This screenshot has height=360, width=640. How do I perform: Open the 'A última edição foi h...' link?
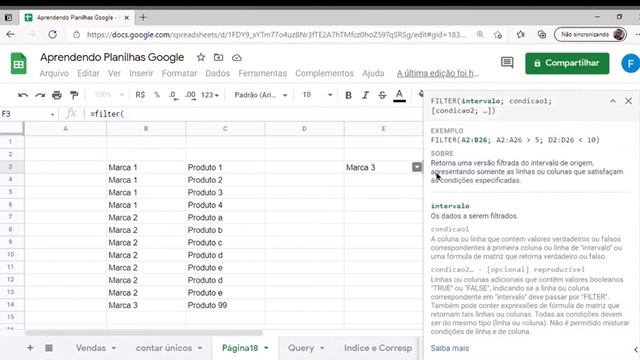(438, 73)
